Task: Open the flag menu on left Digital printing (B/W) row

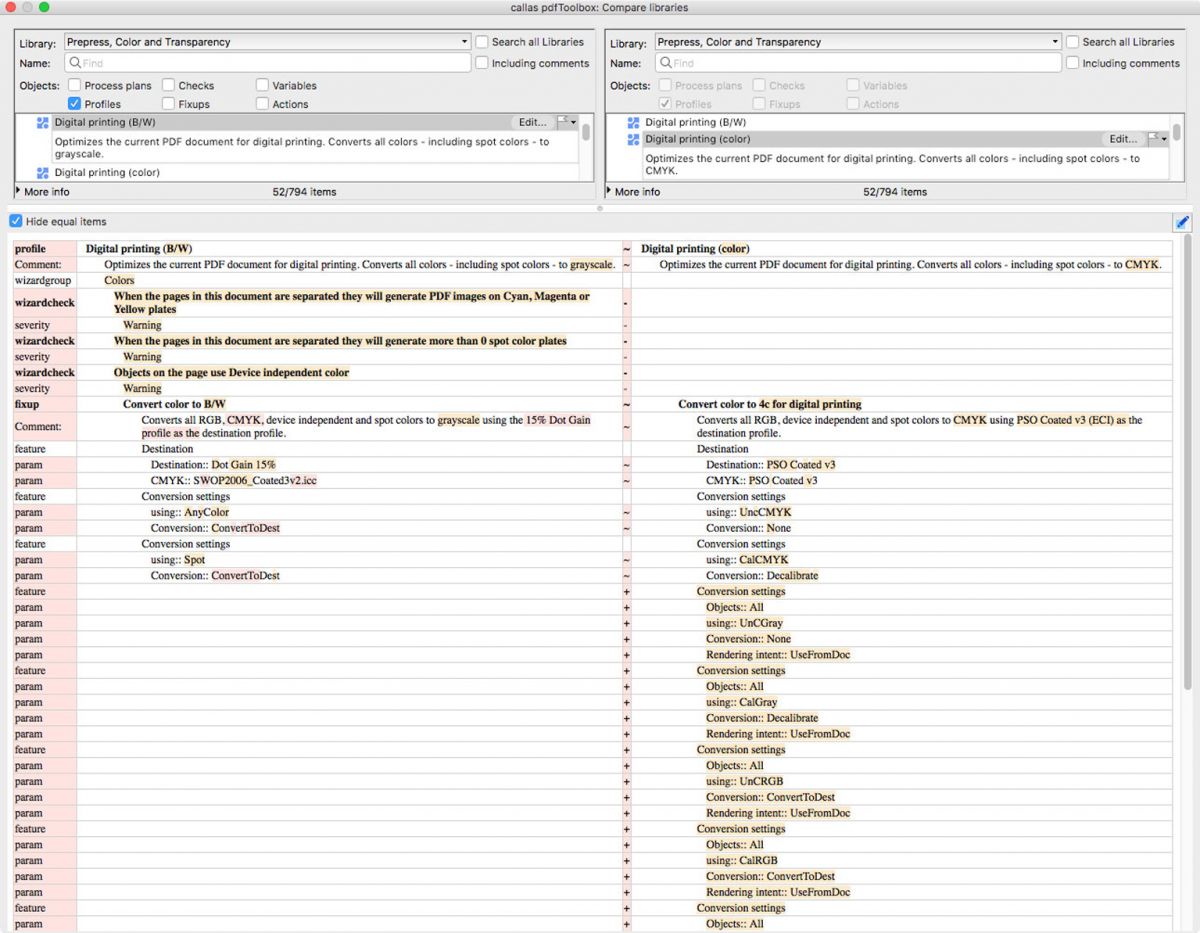Action: click(567, 122)
